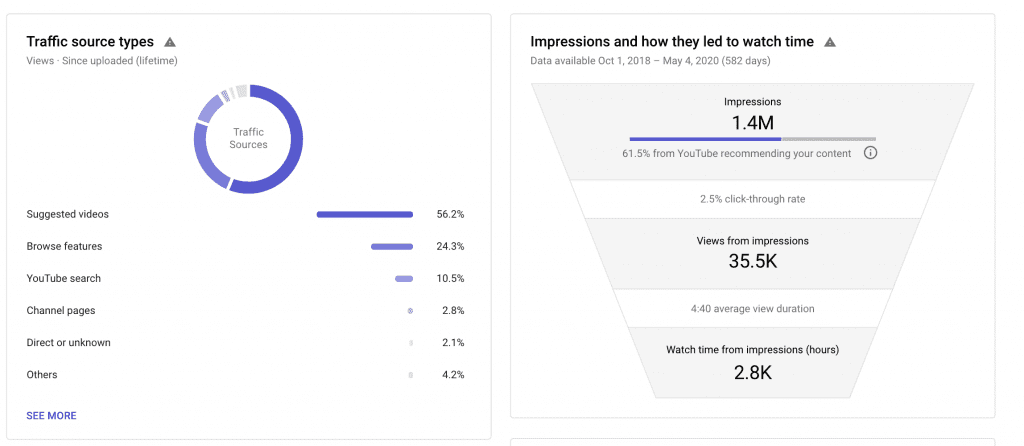This screenshot has width=1024, height=446.
Task: Select the Suggested videos row label
Action: coord(67,214)
